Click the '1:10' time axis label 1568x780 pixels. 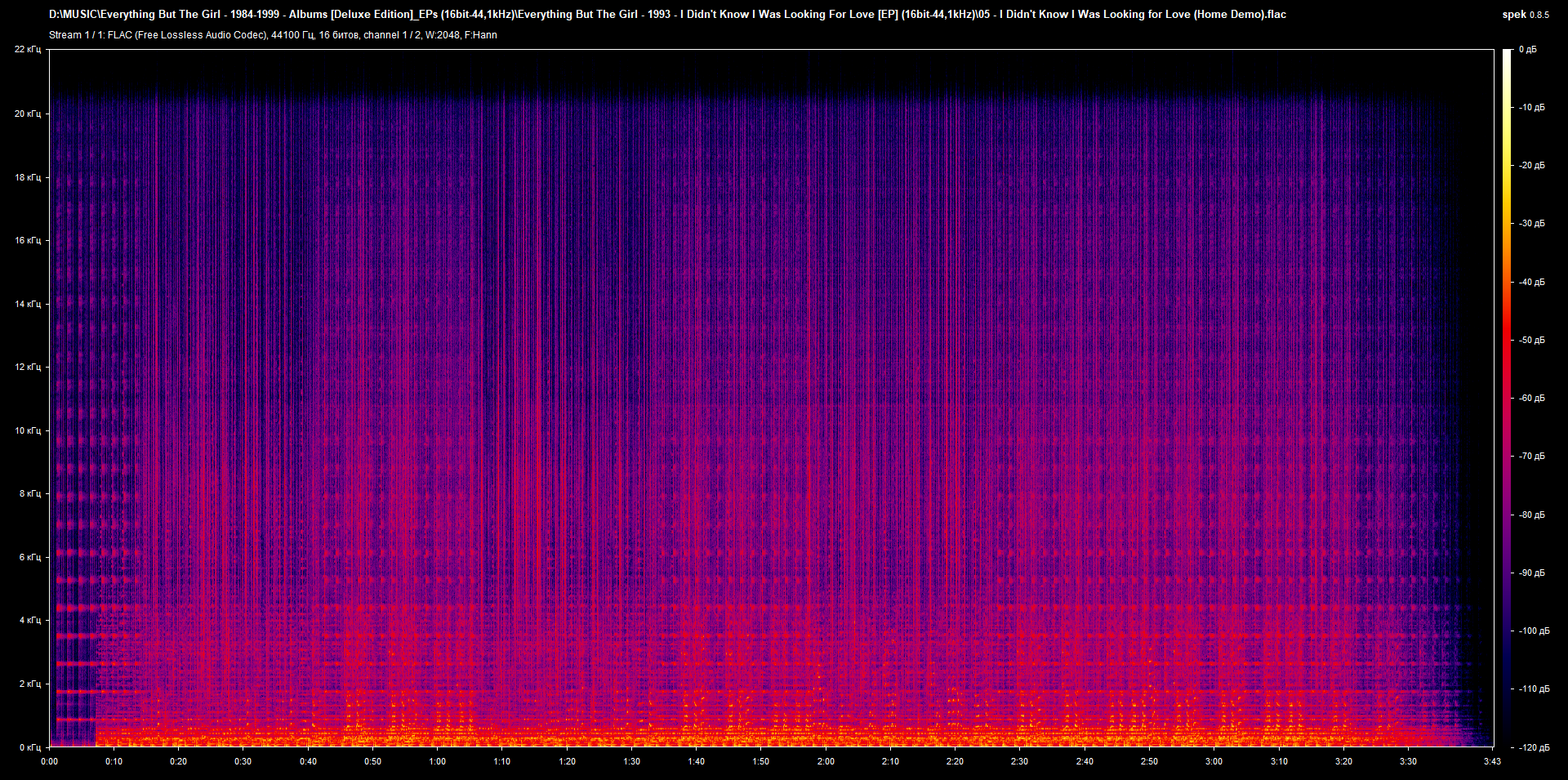[502, 761]
